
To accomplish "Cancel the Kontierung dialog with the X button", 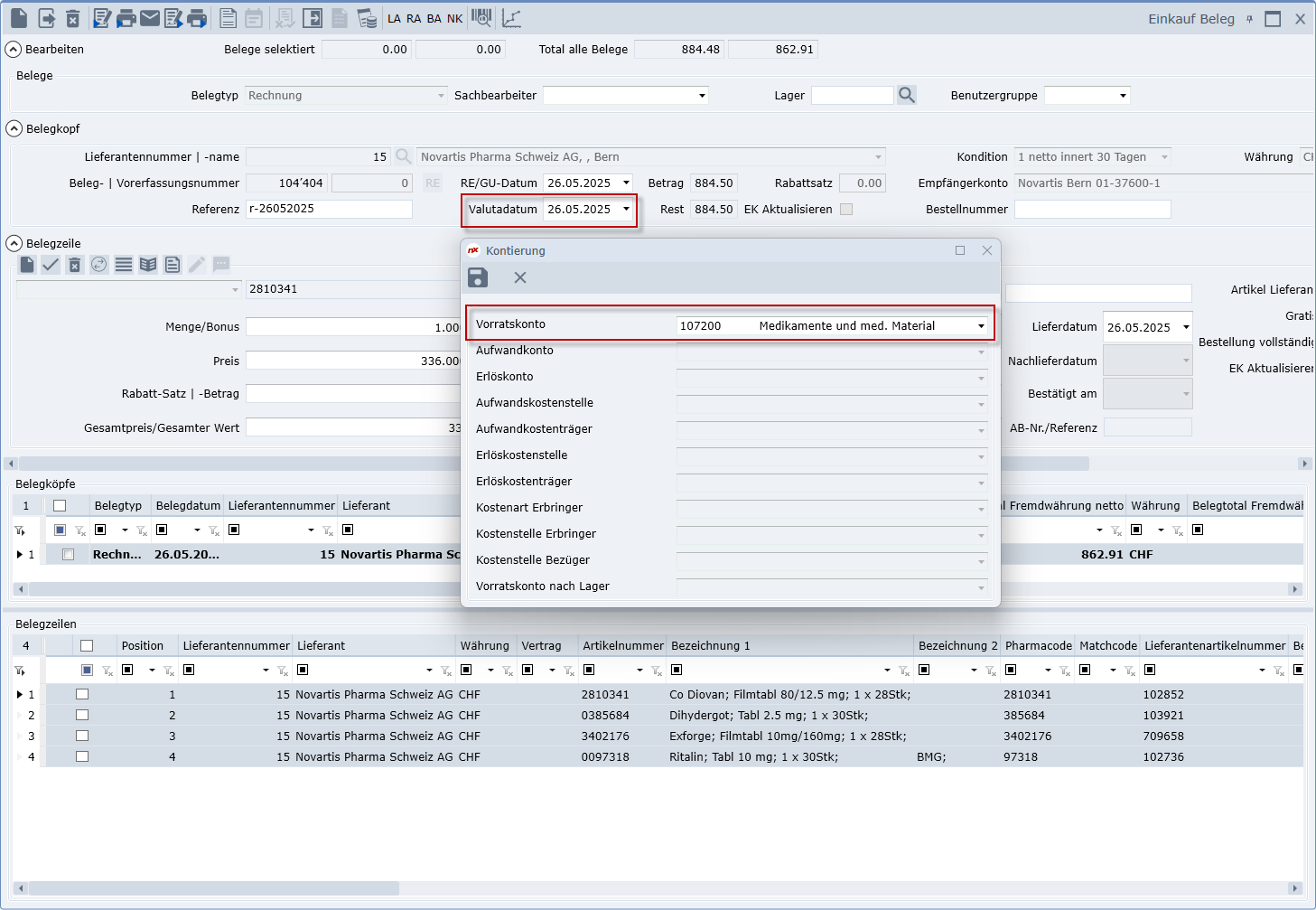I will (x=520, y=277).
